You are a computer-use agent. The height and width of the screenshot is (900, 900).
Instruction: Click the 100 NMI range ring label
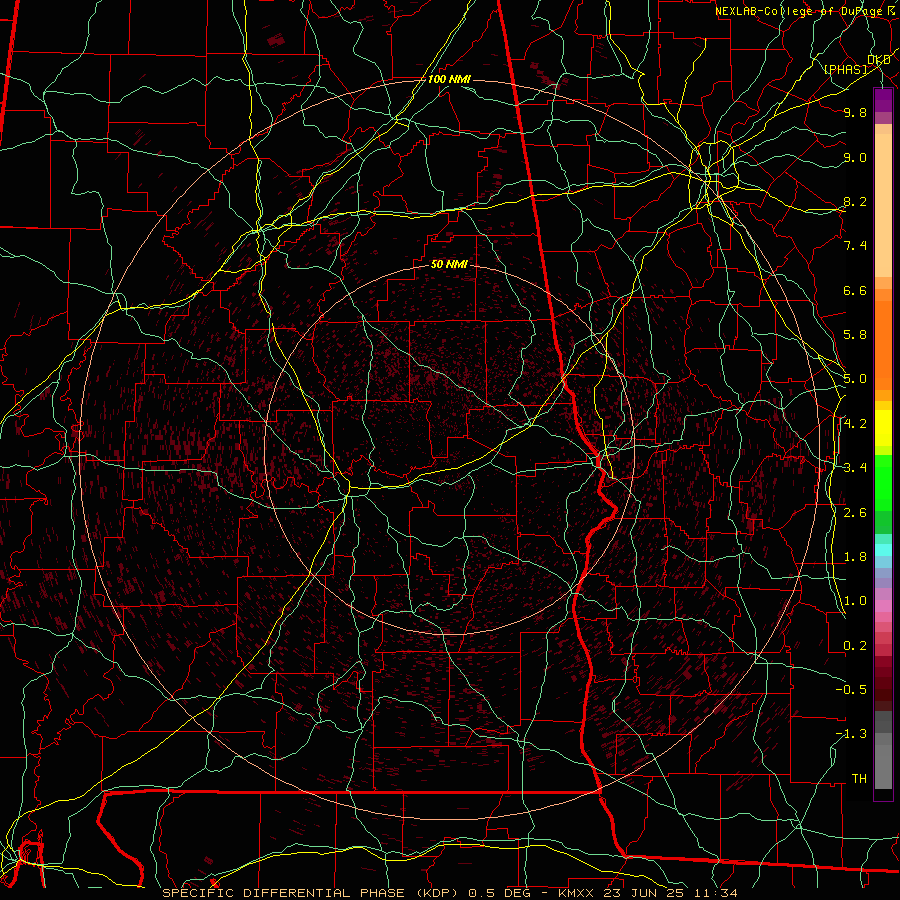(449, 79)
